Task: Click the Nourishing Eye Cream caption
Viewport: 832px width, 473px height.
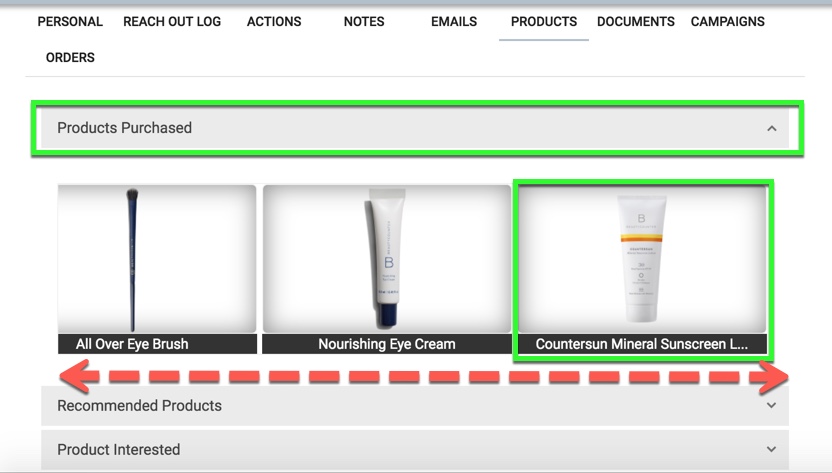Action: (387, 344)
